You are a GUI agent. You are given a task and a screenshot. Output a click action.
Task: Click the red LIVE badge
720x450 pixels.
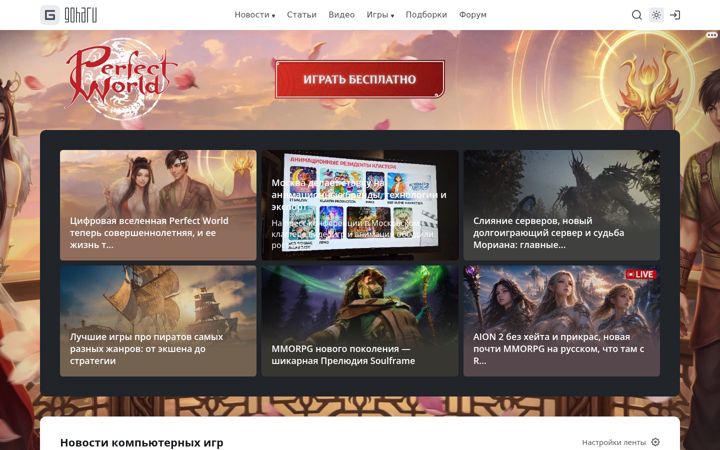pyautogui.click(x=641, y=274)
